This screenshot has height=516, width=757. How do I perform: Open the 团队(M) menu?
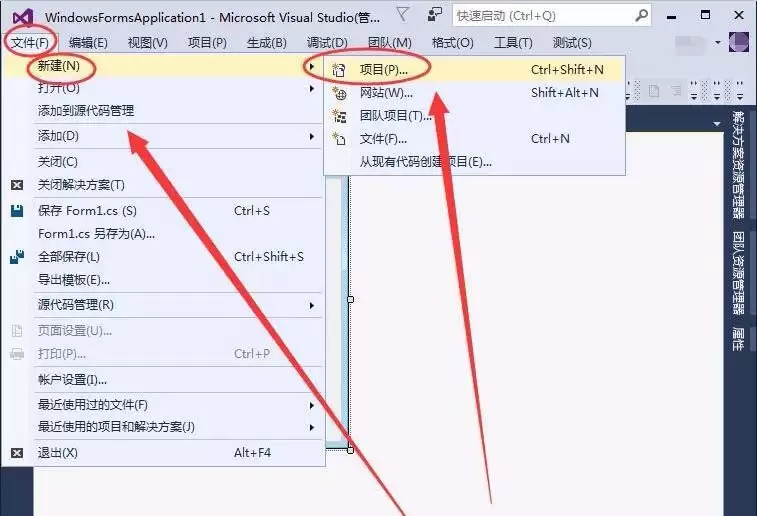point(390,42)
